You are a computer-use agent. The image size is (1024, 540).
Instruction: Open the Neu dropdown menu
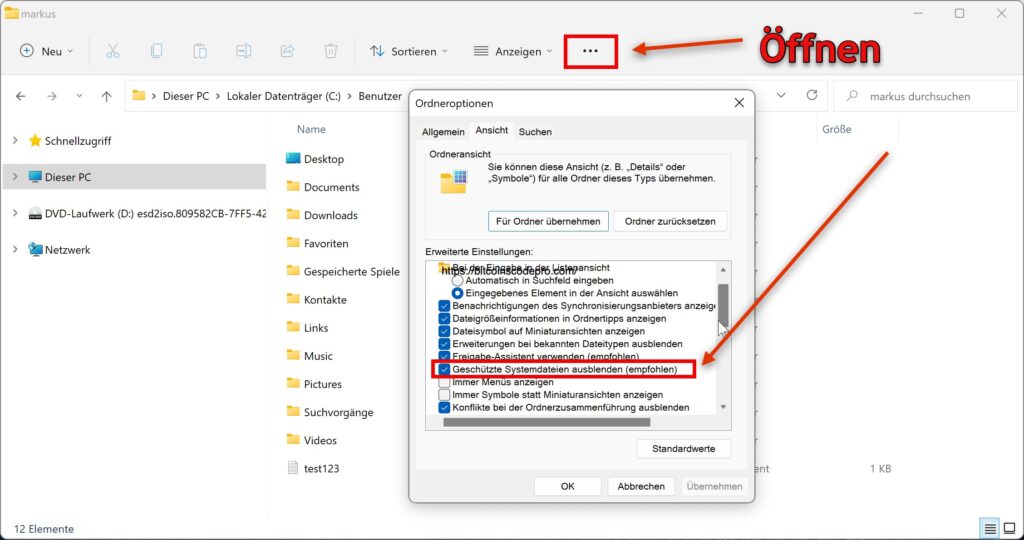click(46, 51)
